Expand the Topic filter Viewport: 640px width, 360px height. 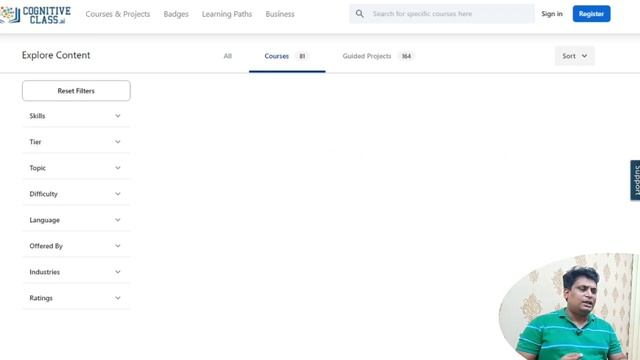(x=76, y=168)
